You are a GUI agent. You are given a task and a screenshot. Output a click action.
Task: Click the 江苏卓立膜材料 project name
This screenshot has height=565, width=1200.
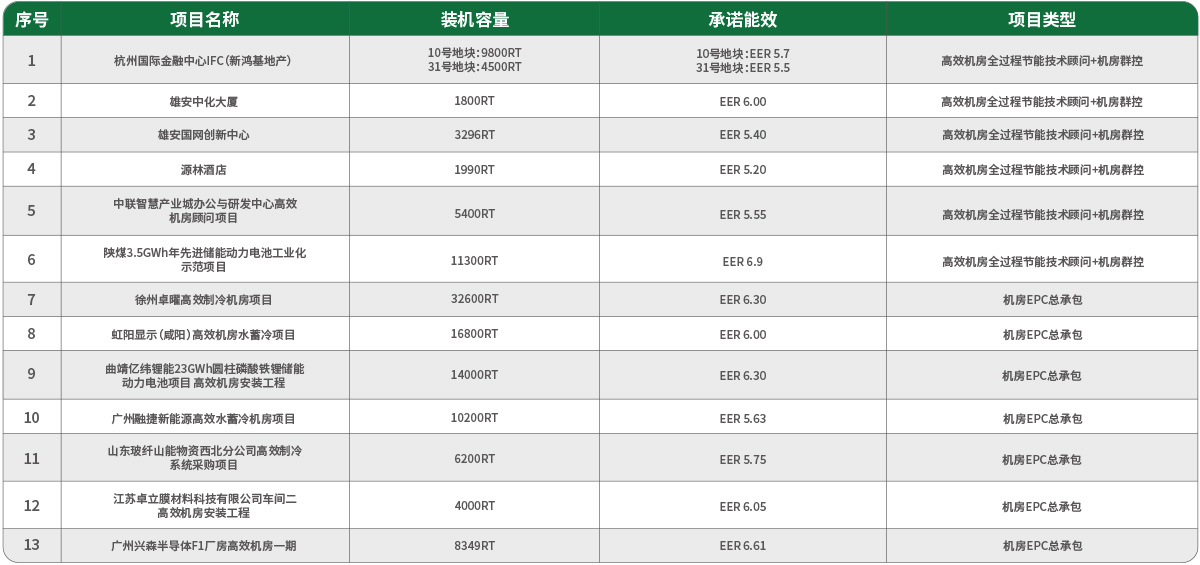[204, 506]
